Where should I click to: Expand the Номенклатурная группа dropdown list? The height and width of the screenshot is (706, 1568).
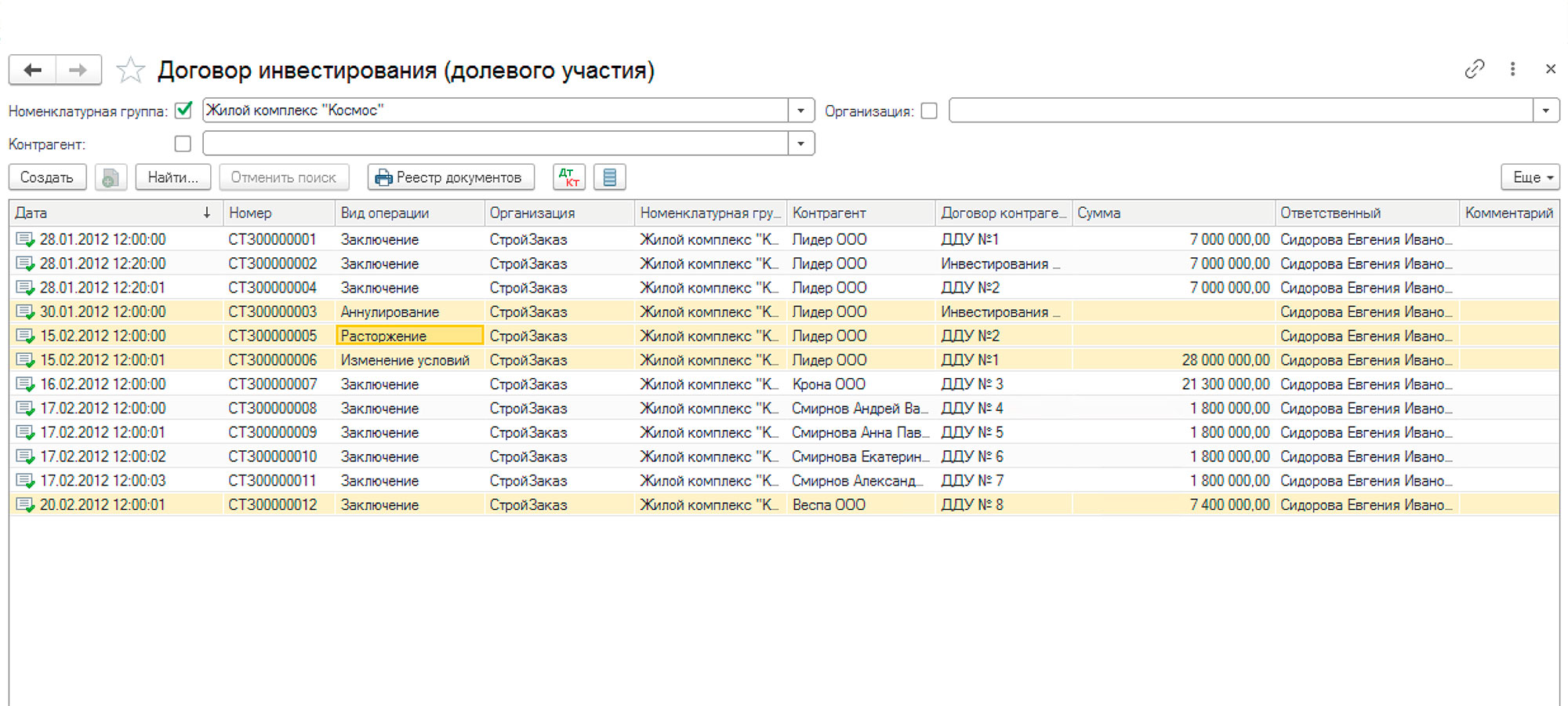(800, 111)
